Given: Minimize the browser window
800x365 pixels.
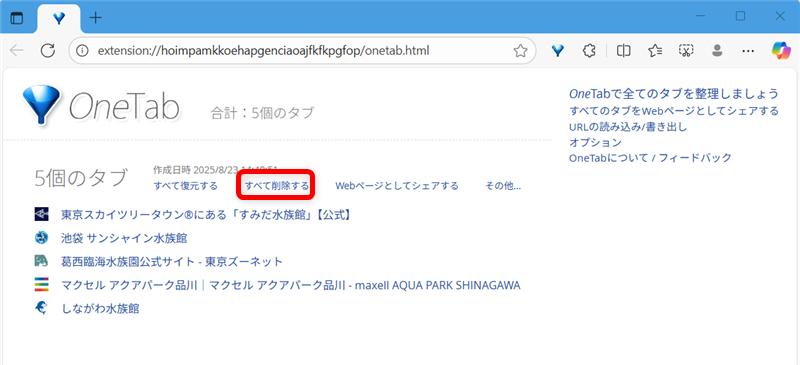Looking at the screenshot, I should point(701,17).
